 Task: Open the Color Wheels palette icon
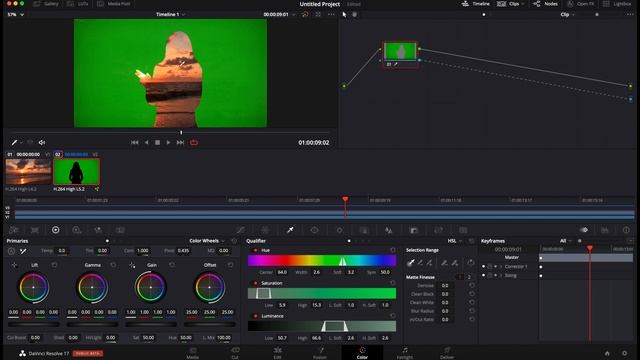(x=56, y=230)
